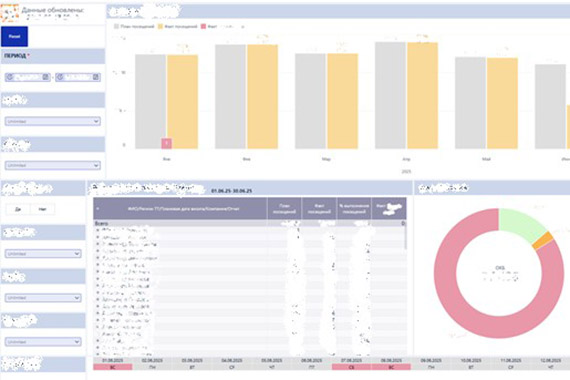This screenshot has width=570, height=380.
Task: Click clock icon in period start field
Action: [10, 77]
